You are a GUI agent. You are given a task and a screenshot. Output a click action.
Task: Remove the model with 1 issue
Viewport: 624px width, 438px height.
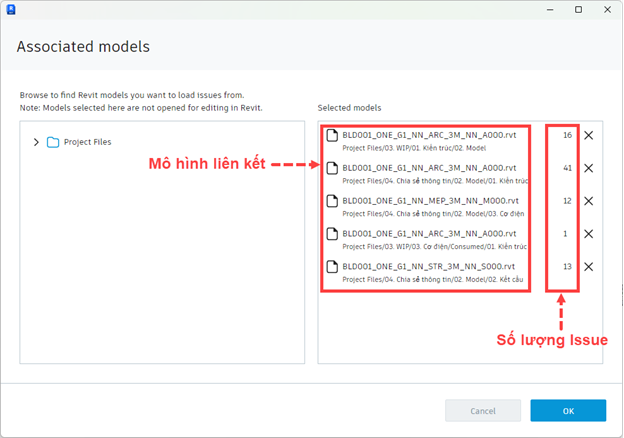point(589,234)
